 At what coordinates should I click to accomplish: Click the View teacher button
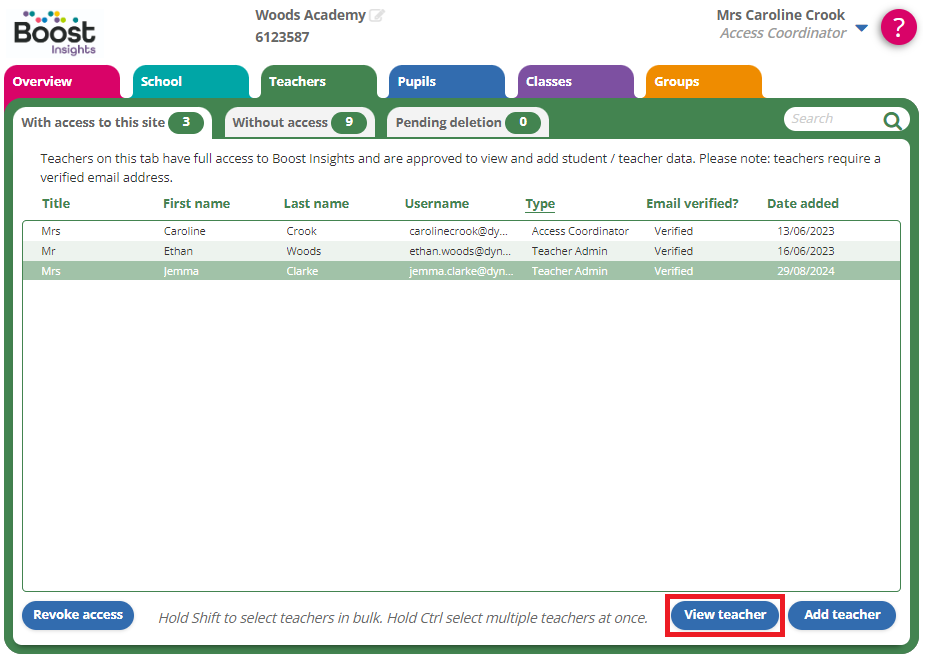tap(725, 615)
